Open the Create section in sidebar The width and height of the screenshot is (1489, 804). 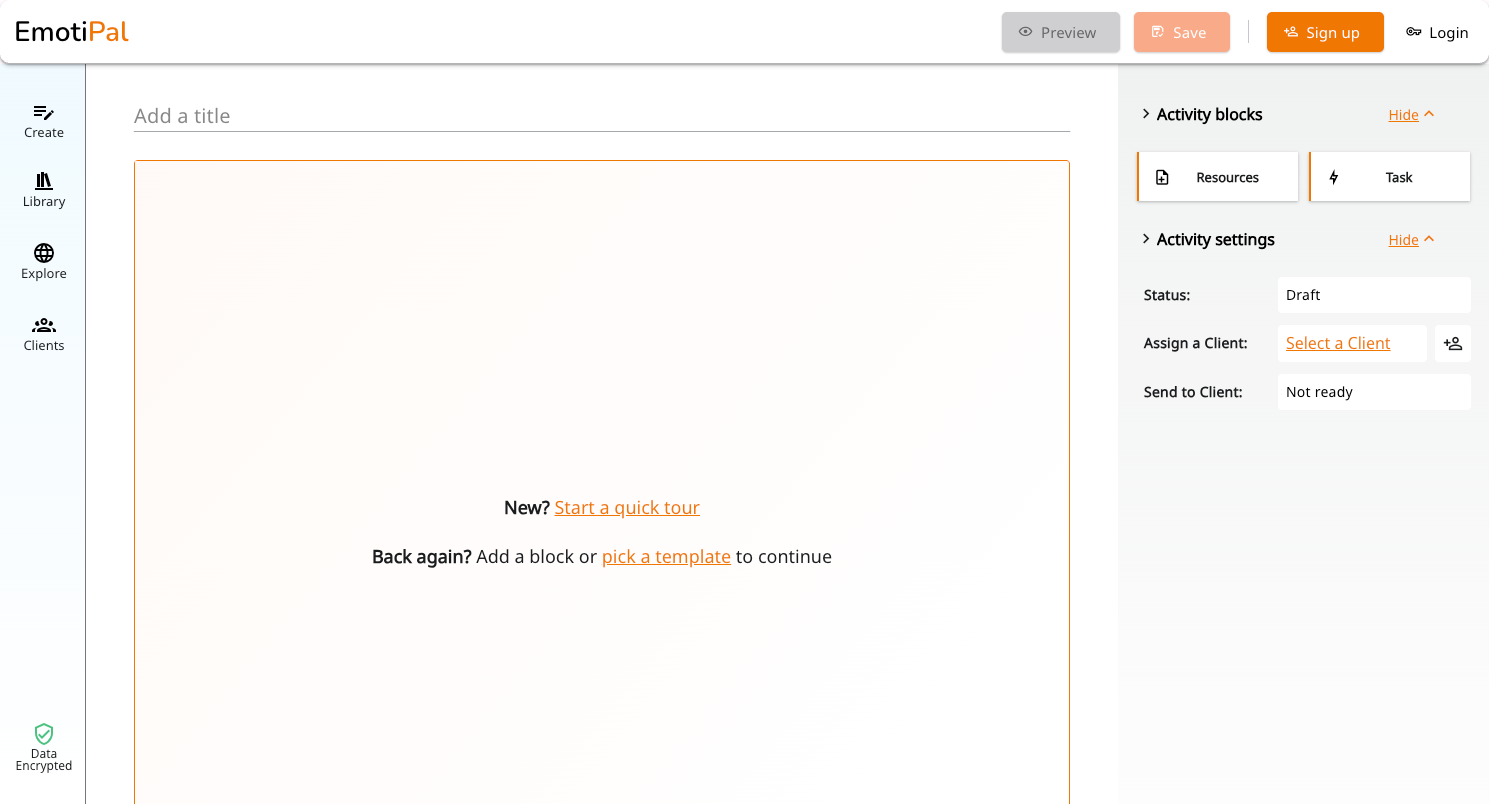43,121
